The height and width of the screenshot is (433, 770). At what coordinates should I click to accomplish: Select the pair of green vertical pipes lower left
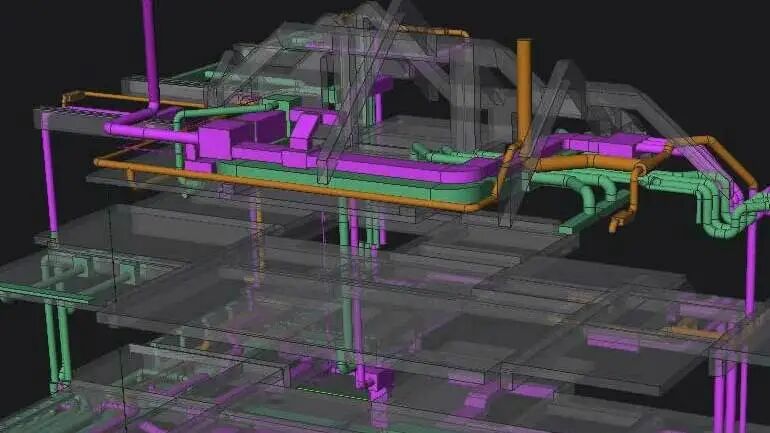click(x=58, y=344)
